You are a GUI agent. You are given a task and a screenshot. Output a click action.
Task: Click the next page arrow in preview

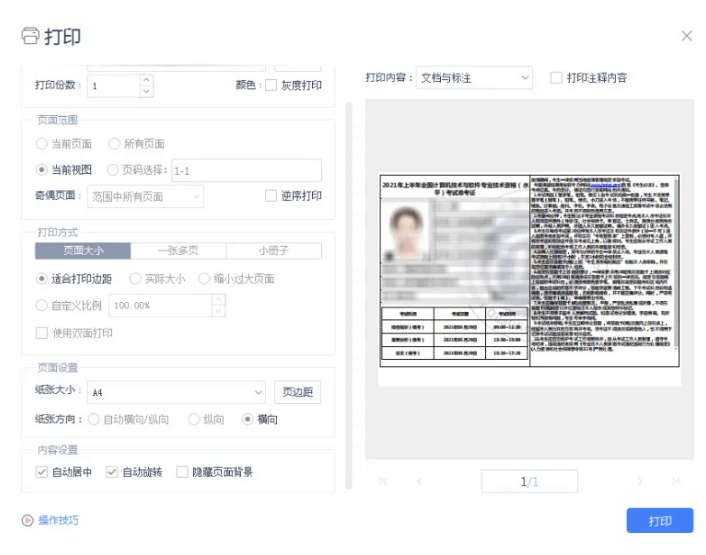pos(640,481)
